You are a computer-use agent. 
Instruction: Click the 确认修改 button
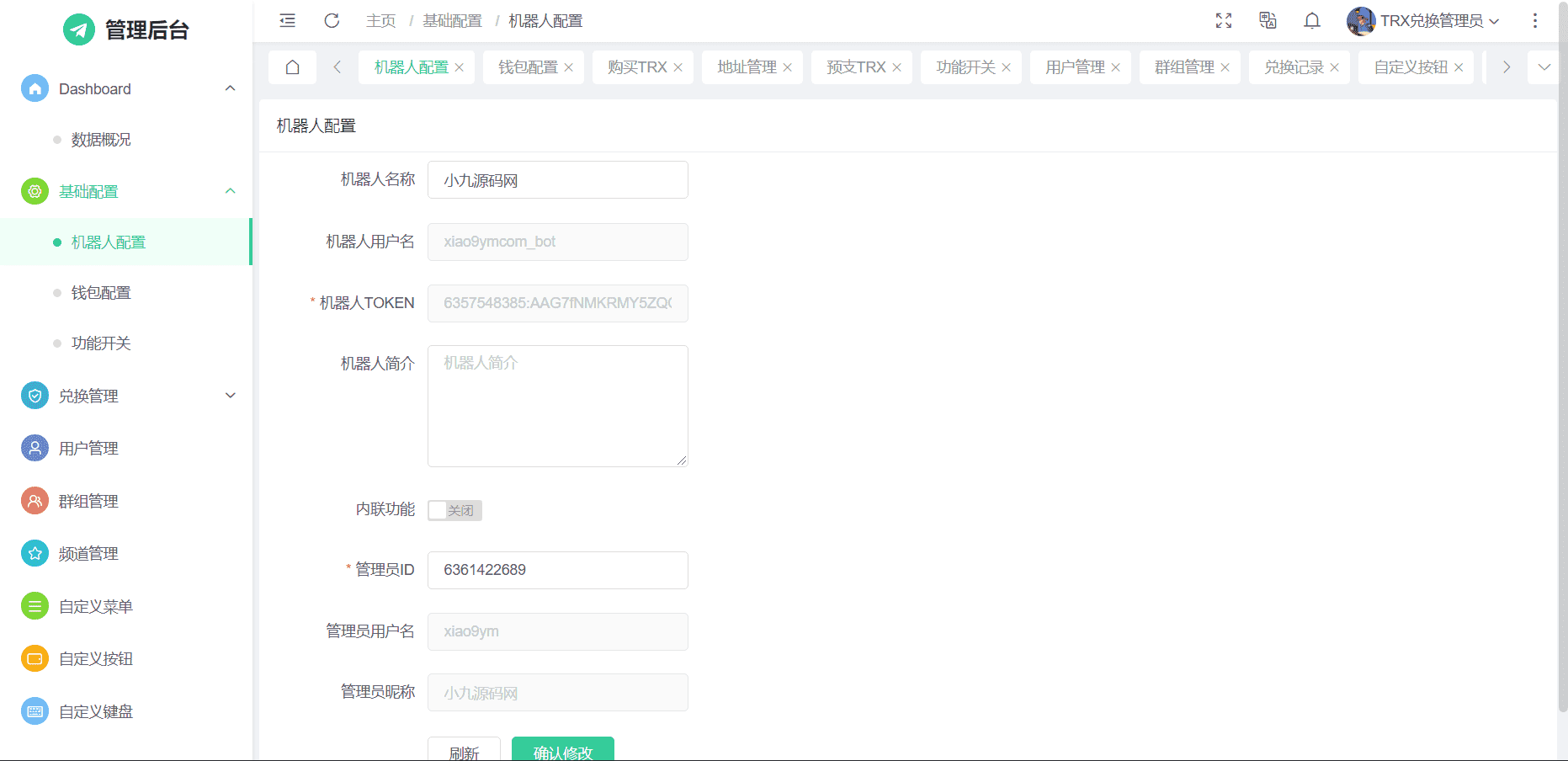click(x=562, y=750)
